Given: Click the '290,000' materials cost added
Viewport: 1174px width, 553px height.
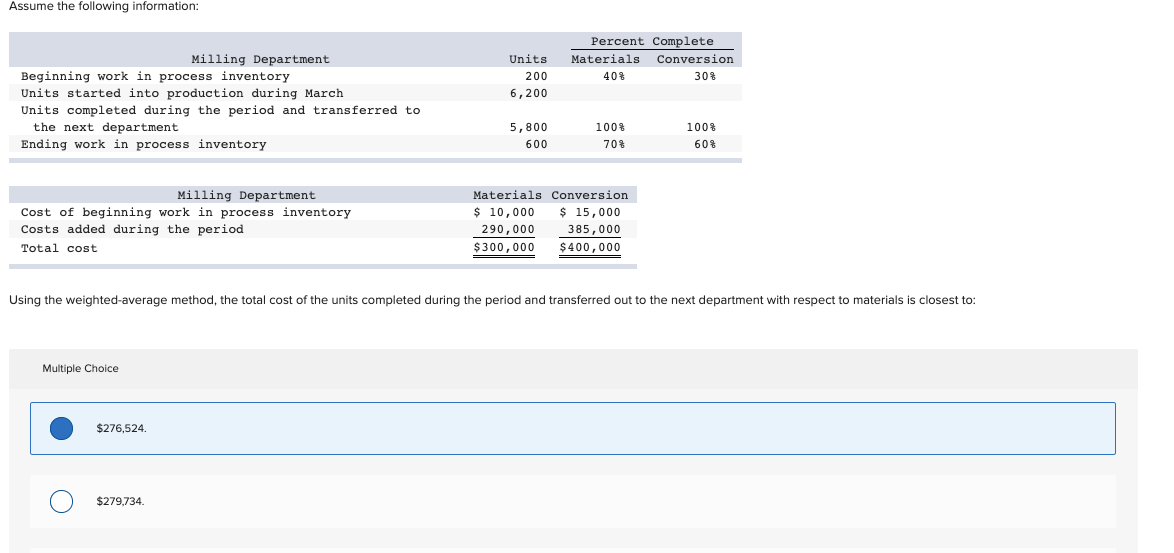Looking at the screenshot, I should (508, 230).
